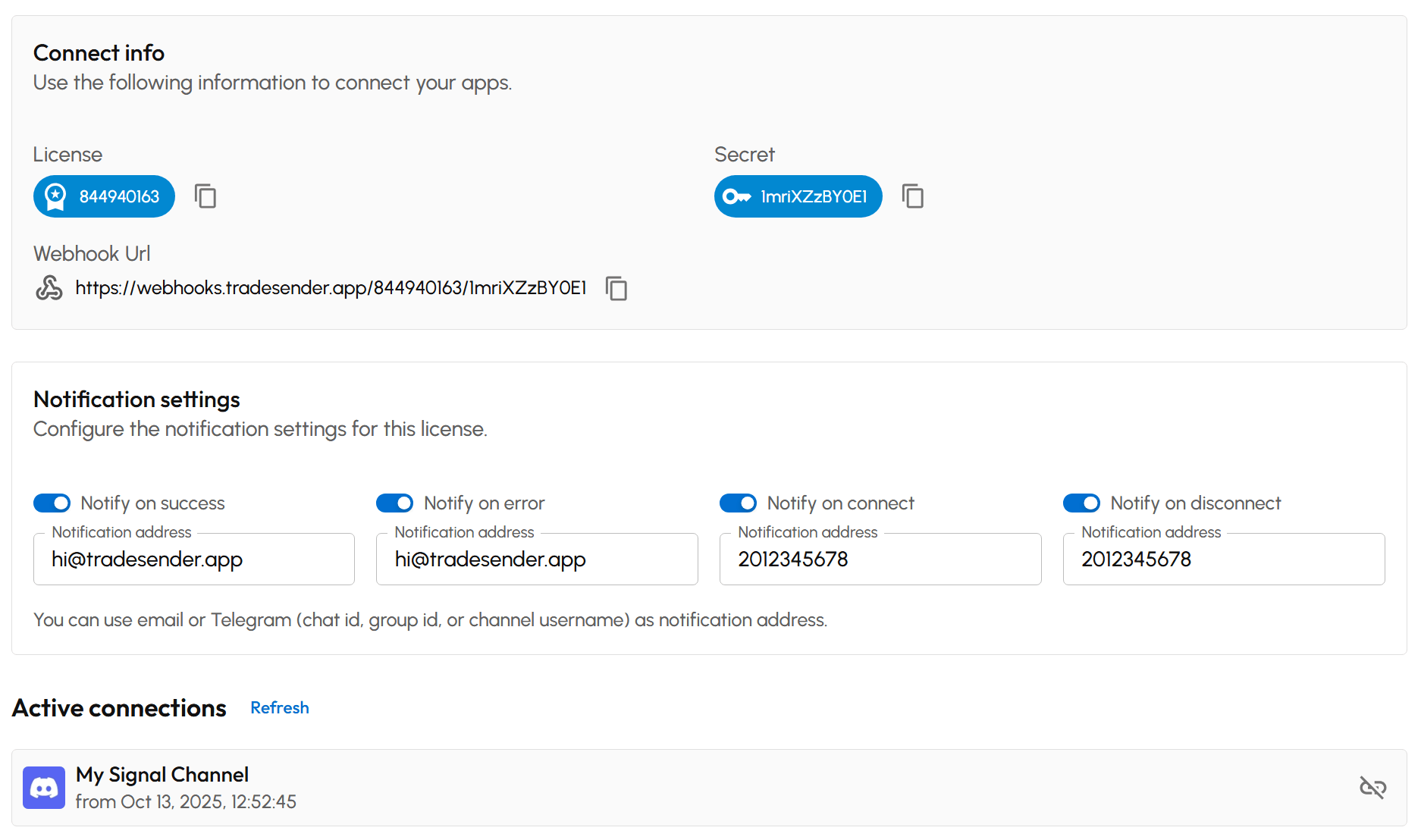
Task: Copy the License number using its copy icon
Action: pyautogui.click(x=205, y=196)
